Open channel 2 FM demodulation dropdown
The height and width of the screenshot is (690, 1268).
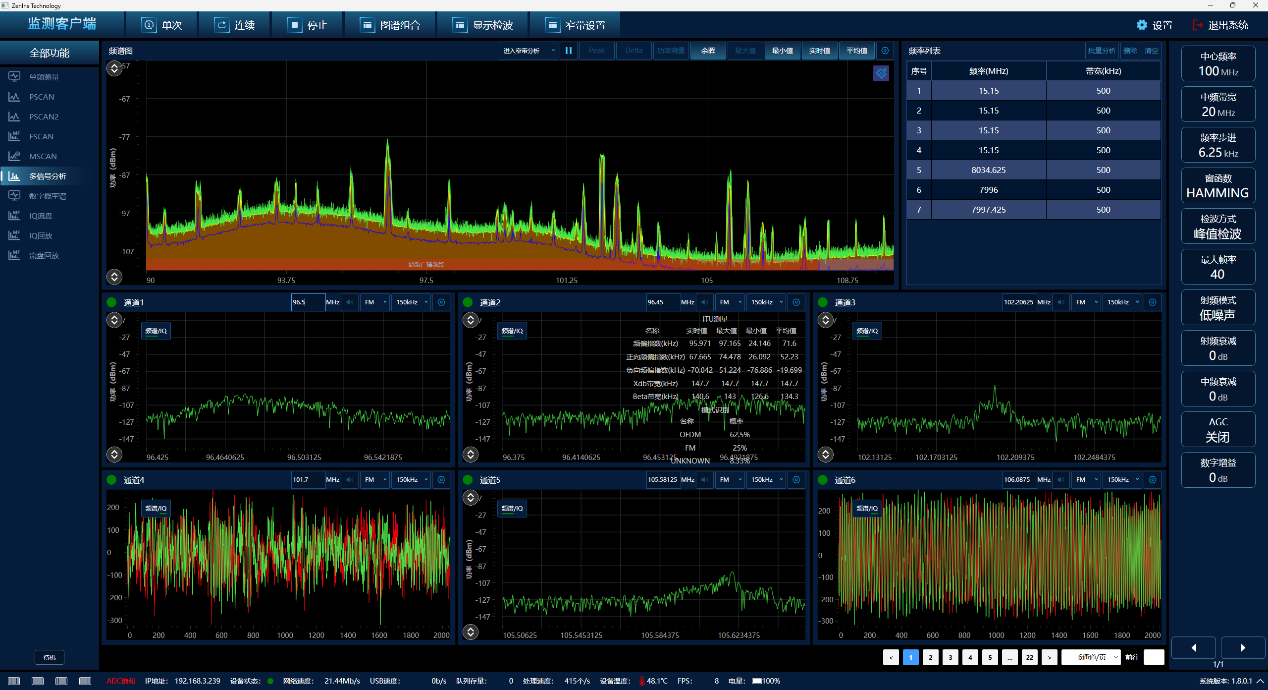(x=731, y=301)
